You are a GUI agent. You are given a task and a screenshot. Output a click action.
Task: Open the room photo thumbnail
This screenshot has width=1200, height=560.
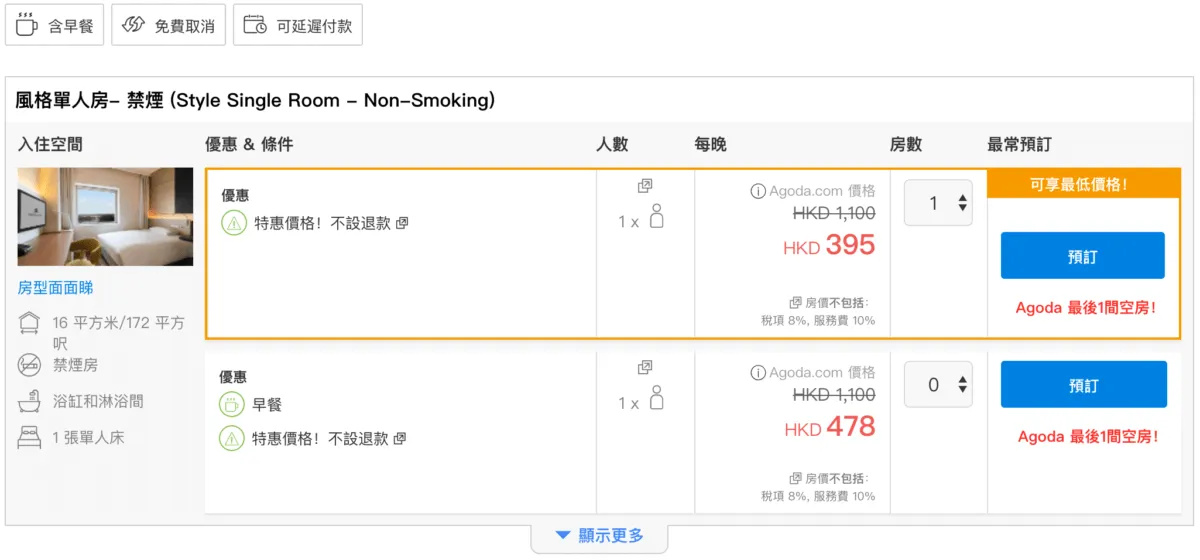click(x=105, y=216)
